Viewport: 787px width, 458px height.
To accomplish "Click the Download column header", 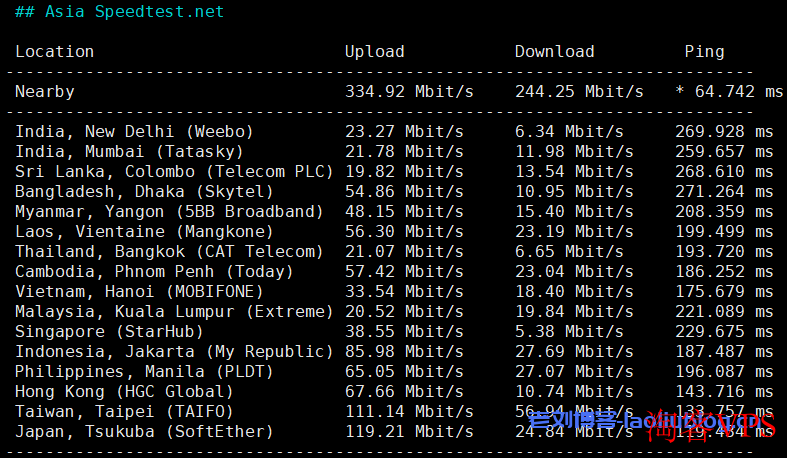I will click(x=554, y=51).
